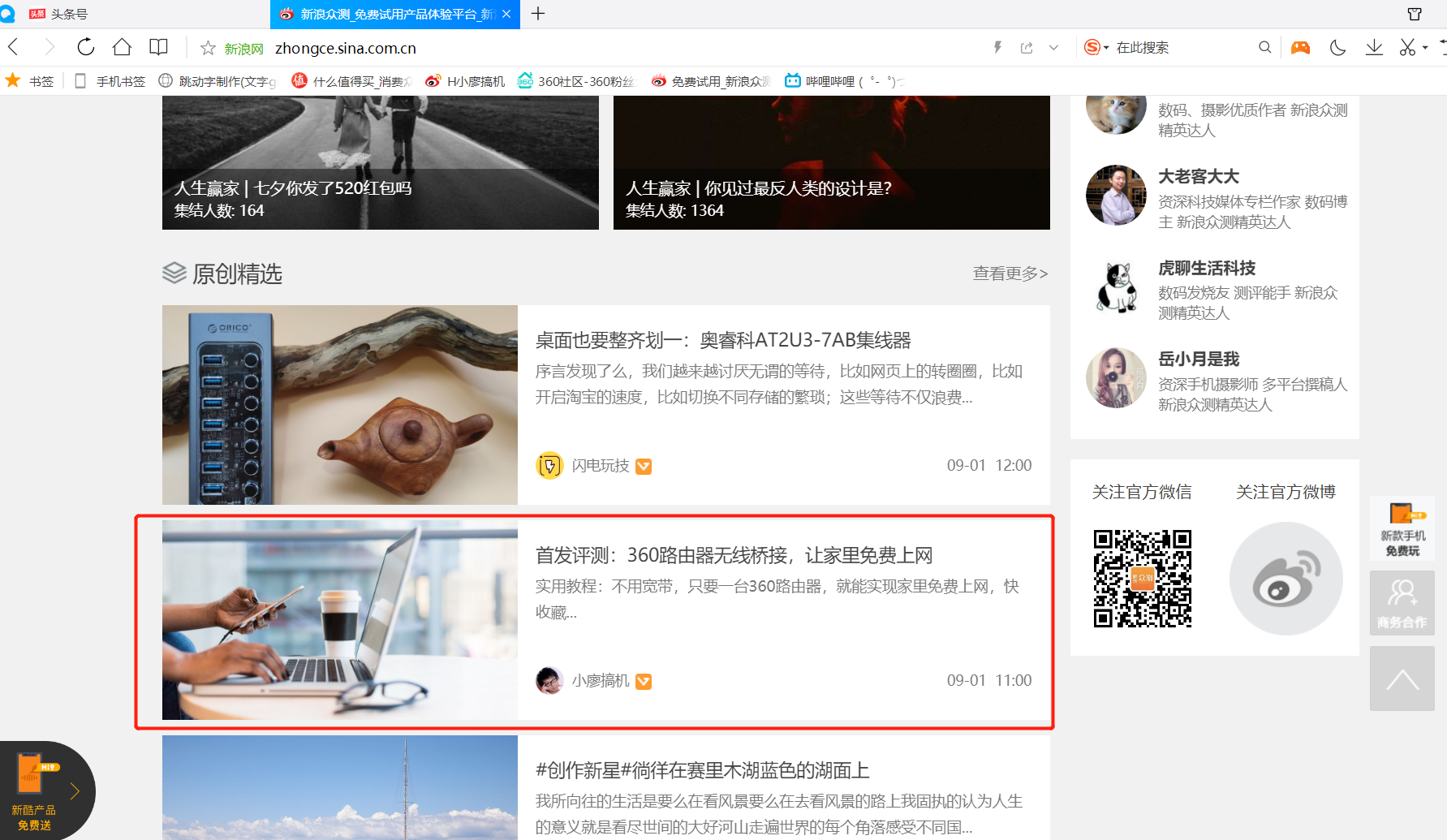
Task: Open 七夕你发了520红包吗 banner
Action: (381, 162)
